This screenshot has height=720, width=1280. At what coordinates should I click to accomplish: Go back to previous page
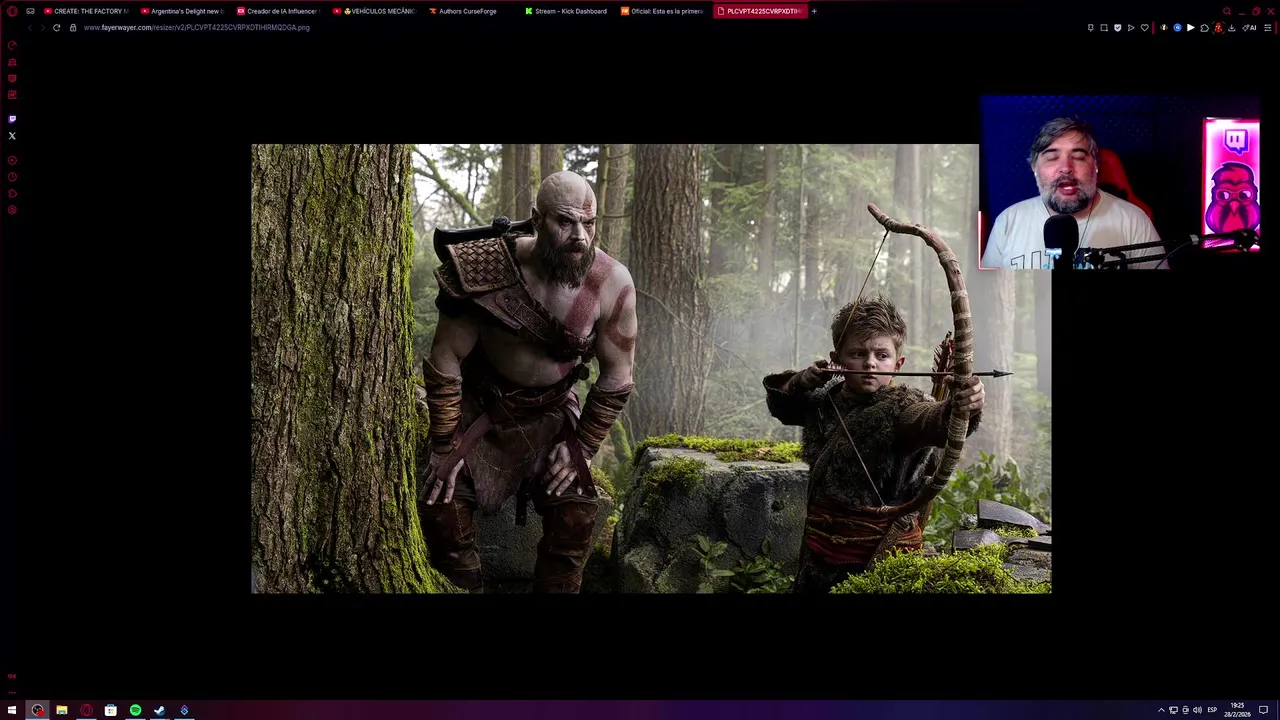(x=29, y=27)
